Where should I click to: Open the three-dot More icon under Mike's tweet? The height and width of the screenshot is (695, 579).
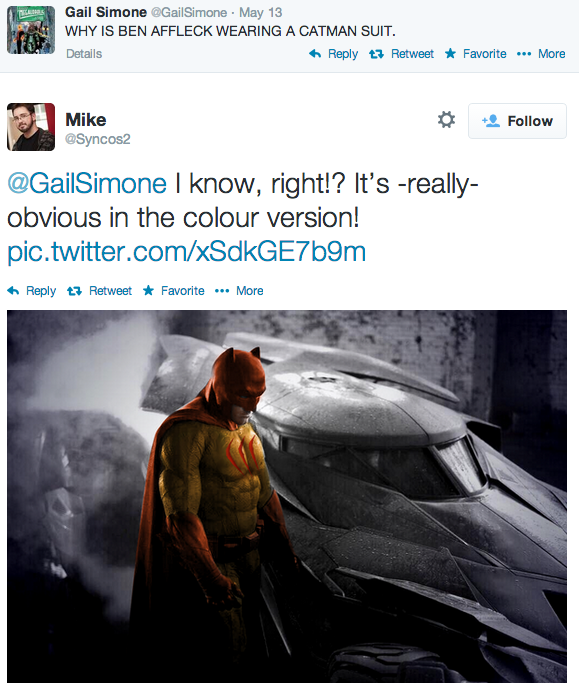[222, 291]
